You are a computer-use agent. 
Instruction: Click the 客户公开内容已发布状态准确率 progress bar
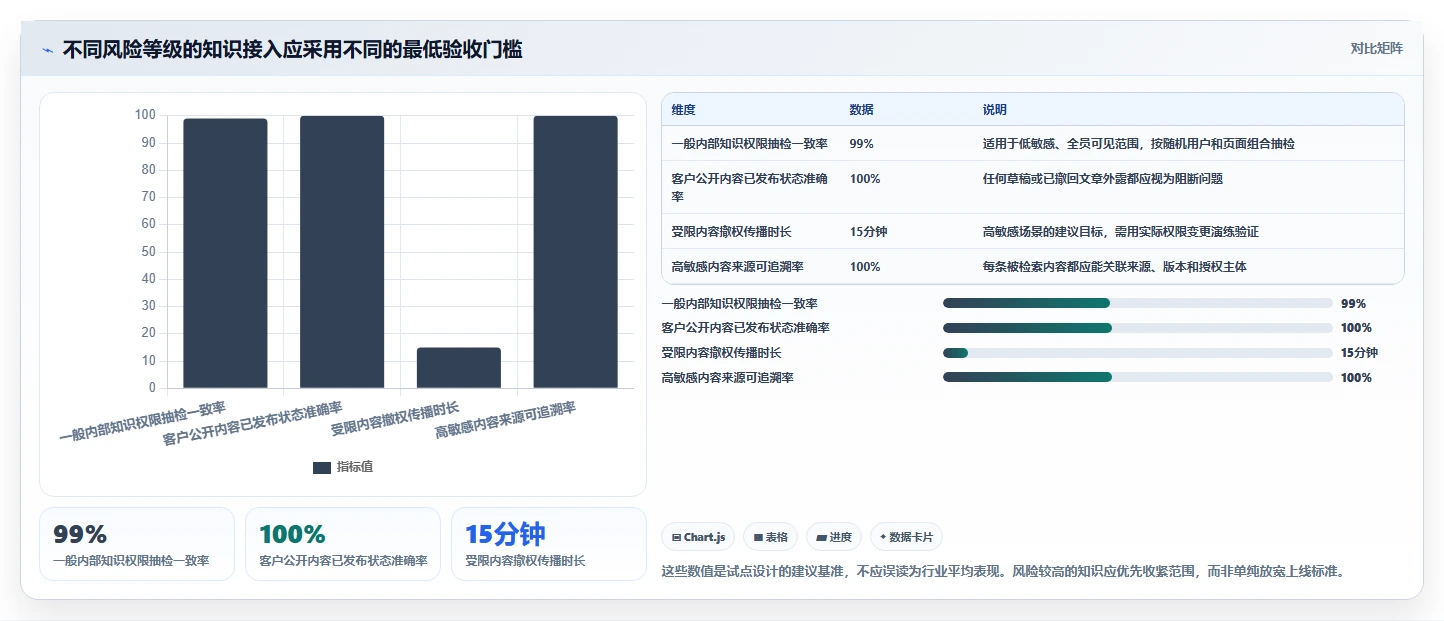pyautogui.click(x=1137, y=328)
